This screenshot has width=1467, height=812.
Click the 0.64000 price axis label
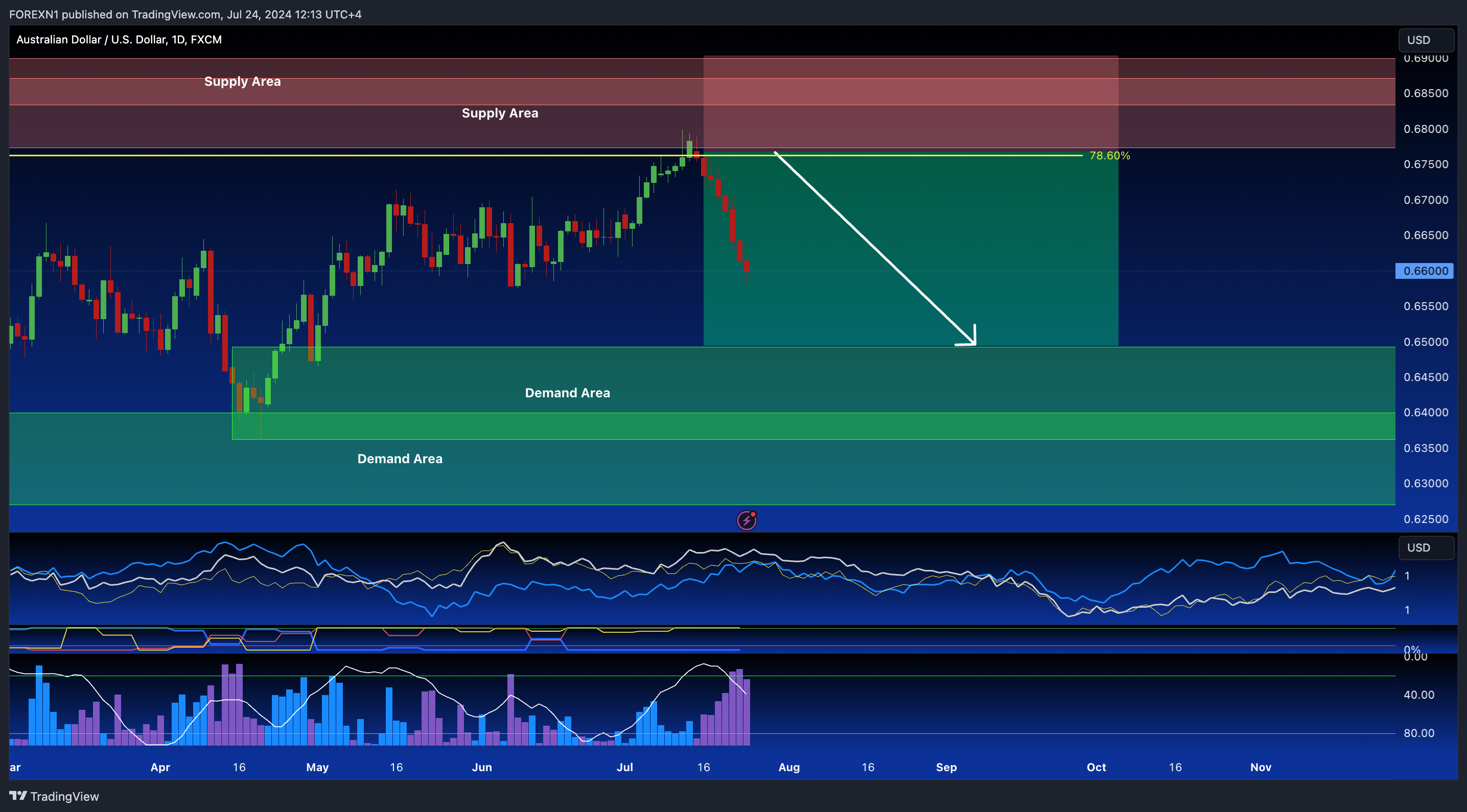[x=1426, y=413]
